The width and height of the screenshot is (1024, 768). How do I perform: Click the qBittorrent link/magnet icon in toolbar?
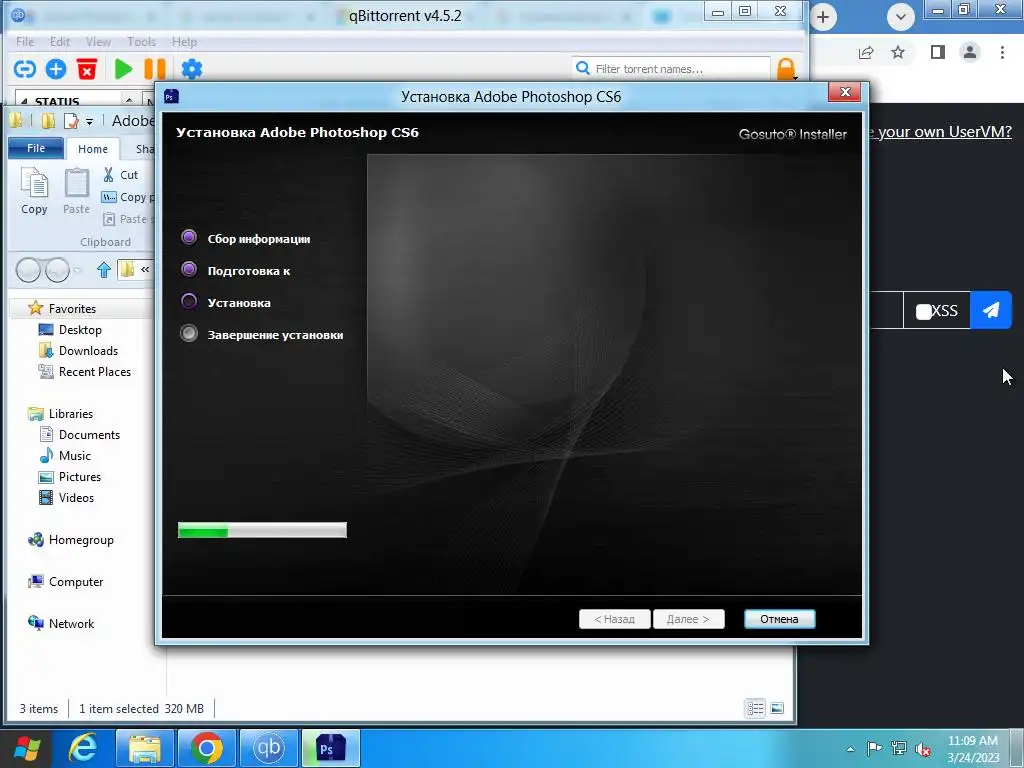(25, 69)
